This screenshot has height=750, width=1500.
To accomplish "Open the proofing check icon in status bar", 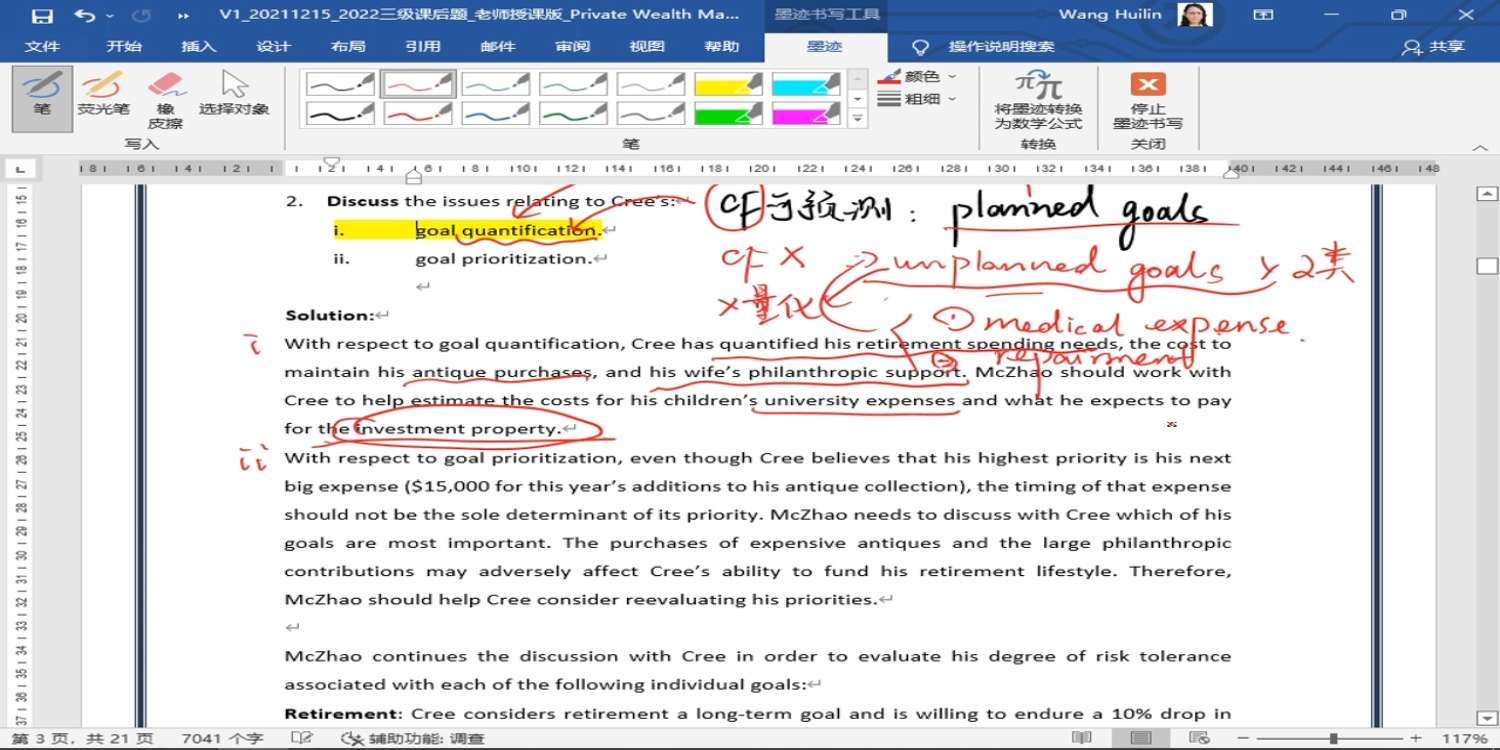I will [x=301, y=738].
